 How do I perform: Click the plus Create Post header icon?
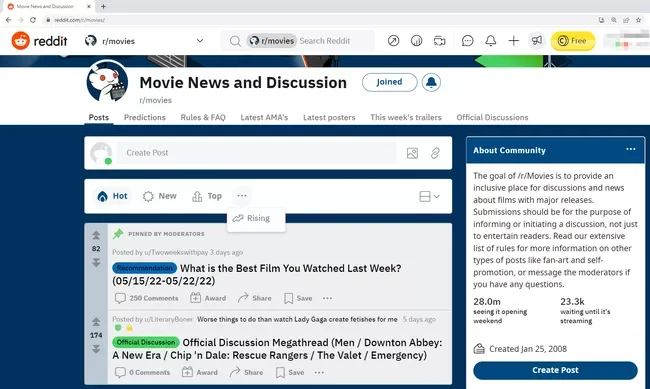pos(514,41)
